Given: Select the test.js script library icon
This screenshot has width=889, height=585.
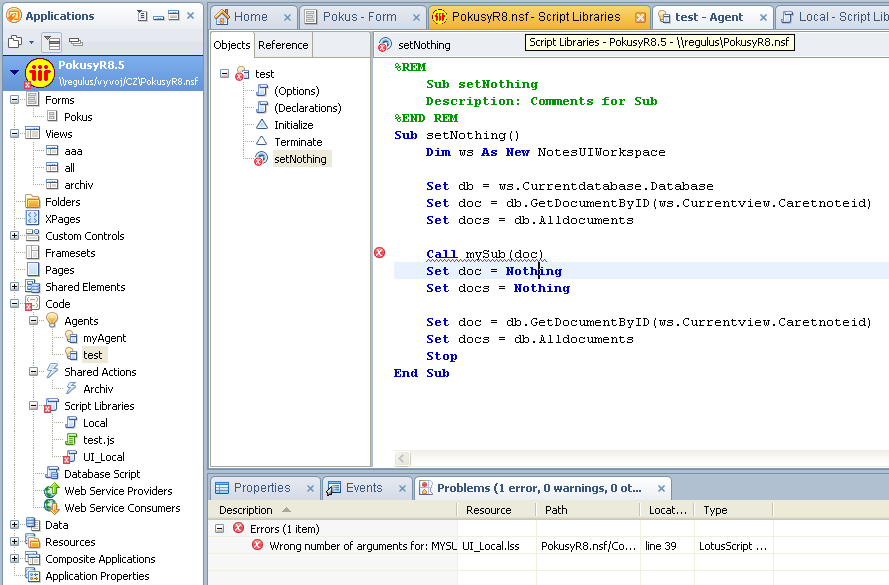Looking at the screenshot, I should (x=71, y=440).
